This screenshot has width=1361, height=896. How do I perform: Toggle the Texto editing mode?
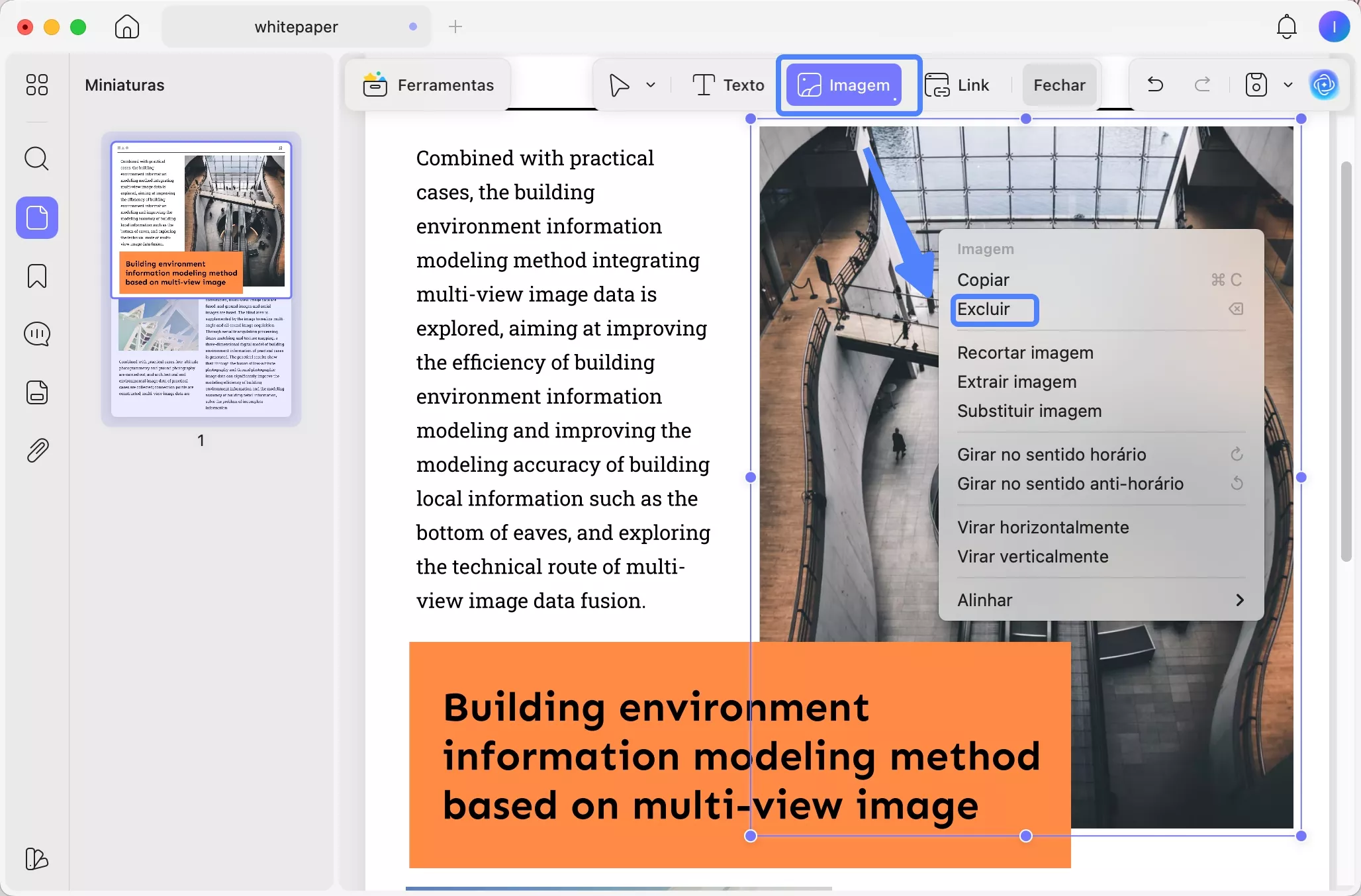(728, 85)
